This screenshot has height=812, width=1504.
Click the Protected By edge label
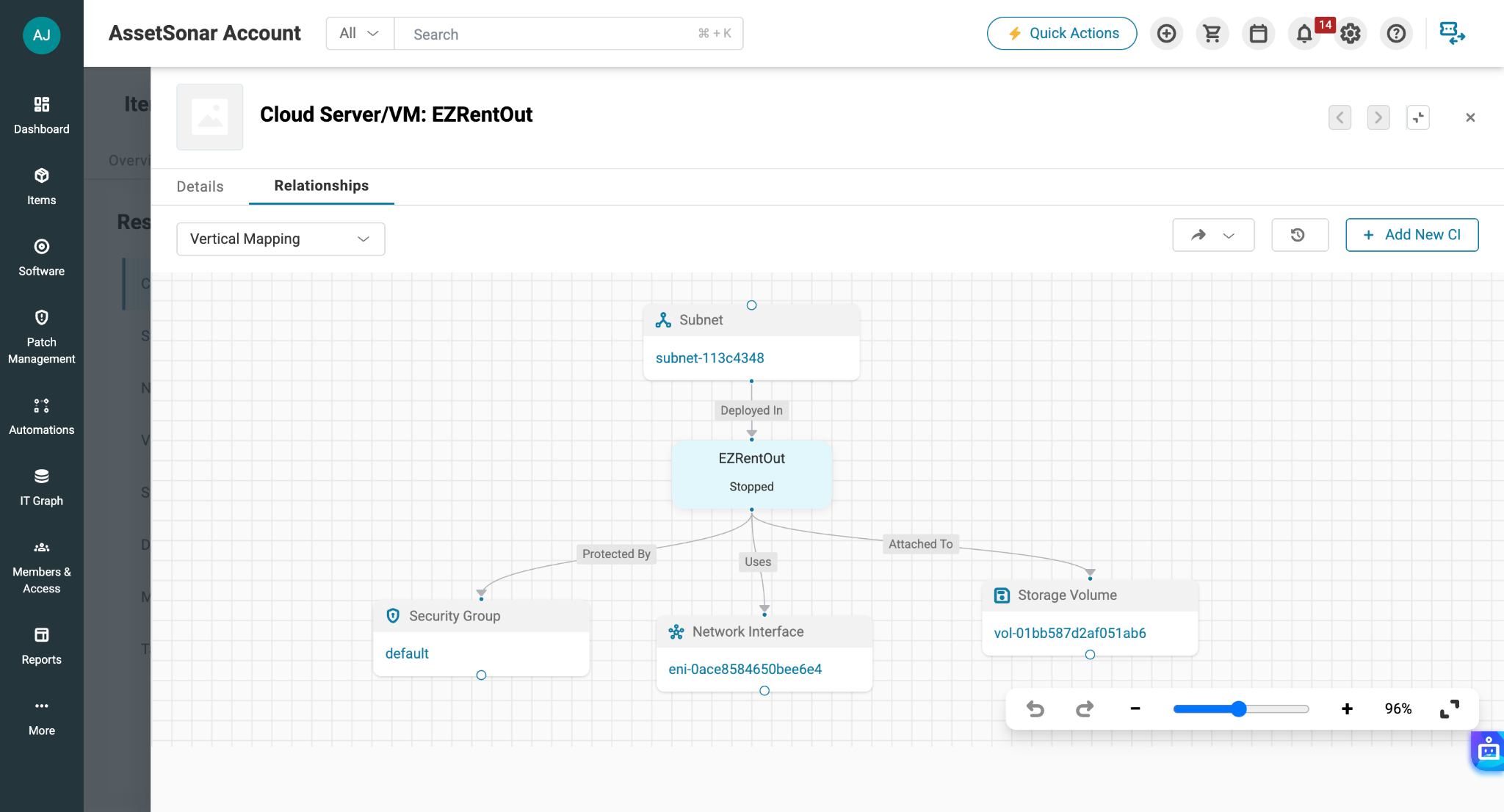616,554
